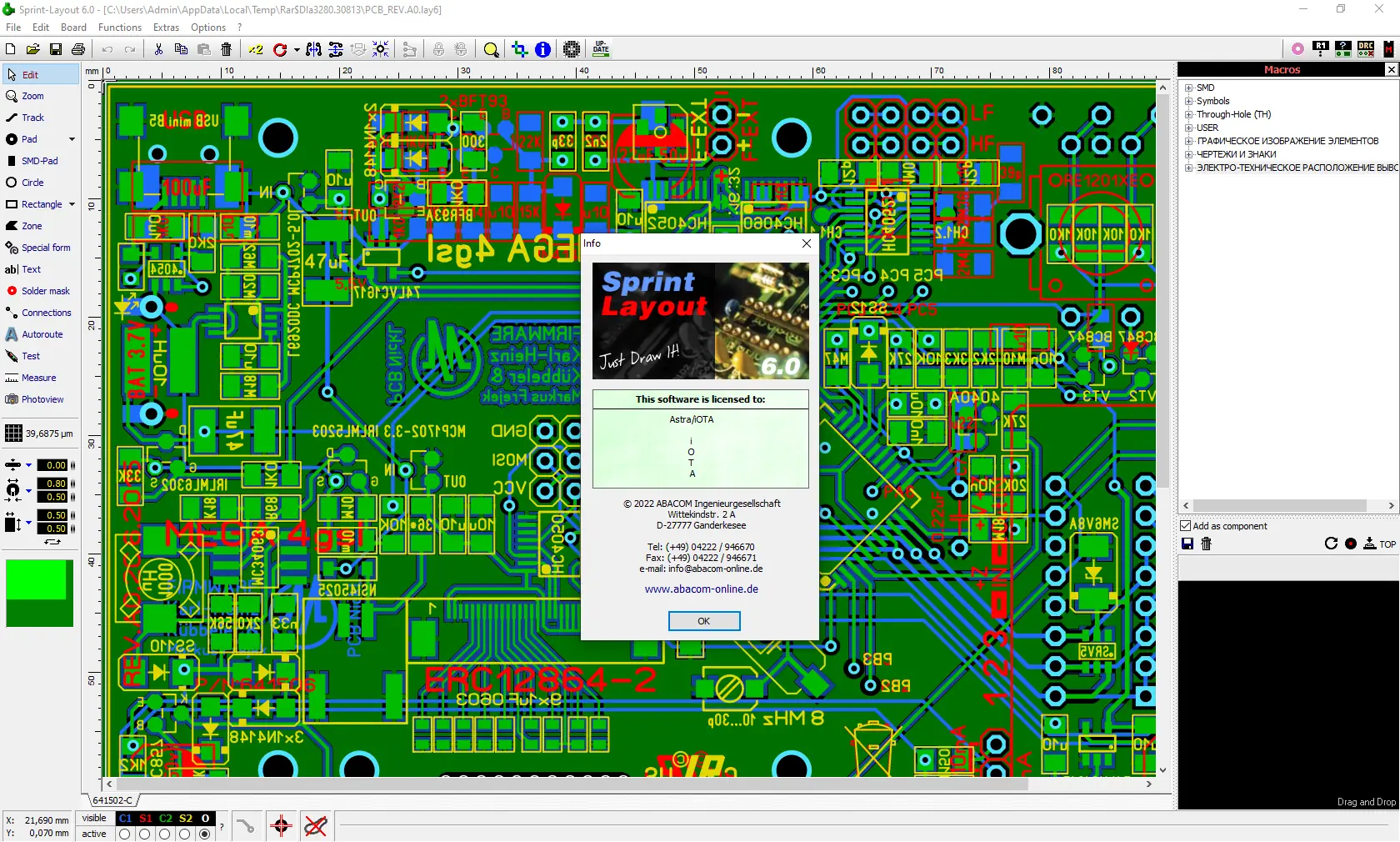Visit the www.abacom-online.de link

pyautogui.click(x=701, y=589)
